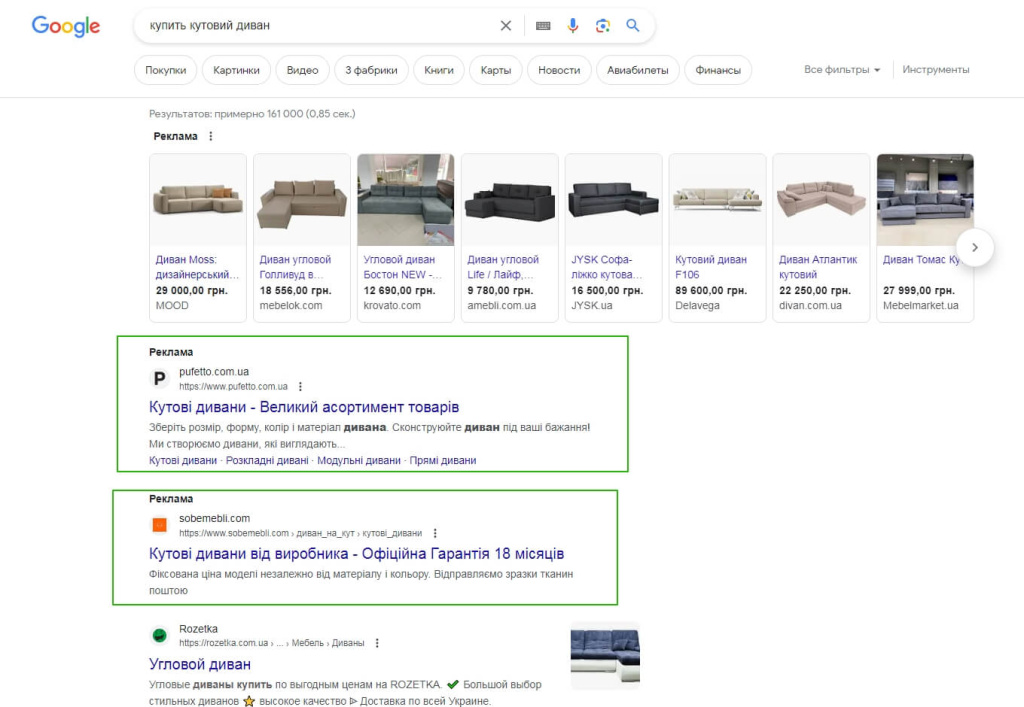Open JYSK Софа-ліжко product image

click(x=613, y=200)
